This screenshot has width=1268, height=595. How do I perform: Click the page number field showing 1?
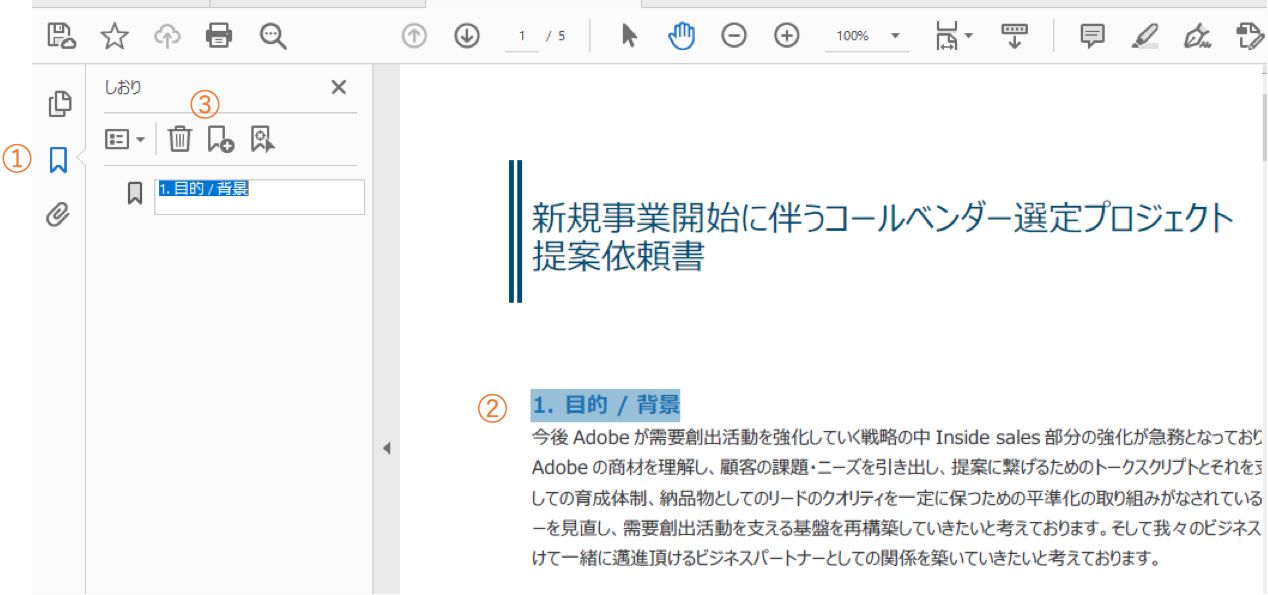pyautogui.click(x=521, y=36)
